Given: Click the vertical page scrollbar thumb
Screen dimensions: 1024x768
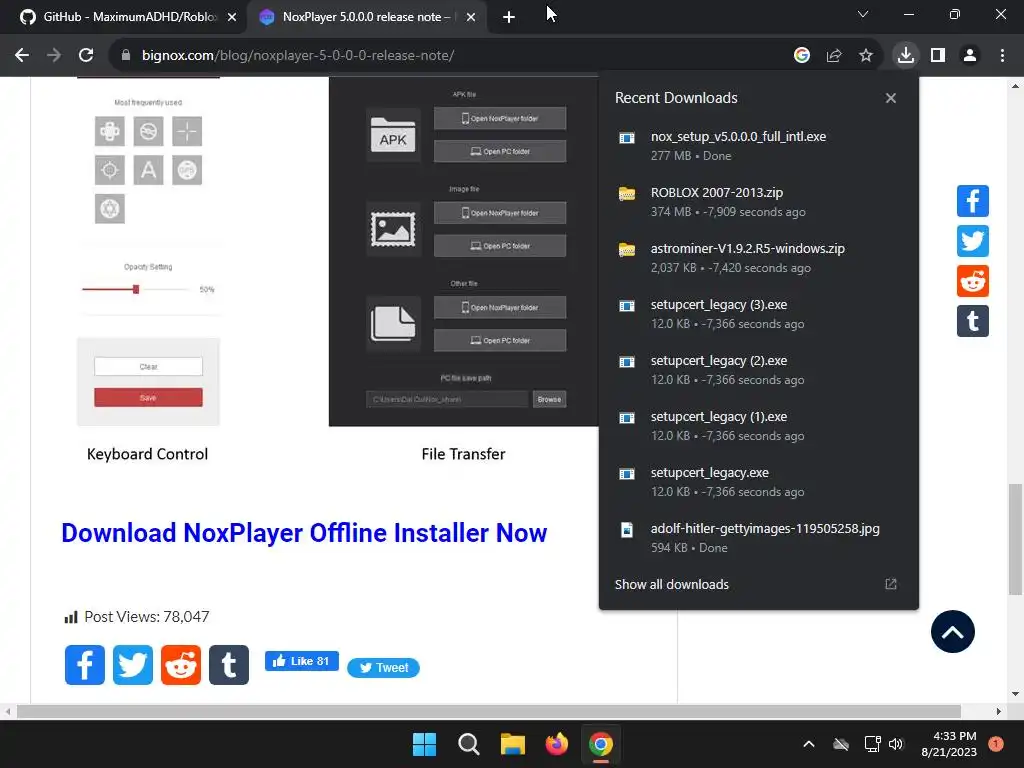Looking at the screenshot, I should [1014, 539].
